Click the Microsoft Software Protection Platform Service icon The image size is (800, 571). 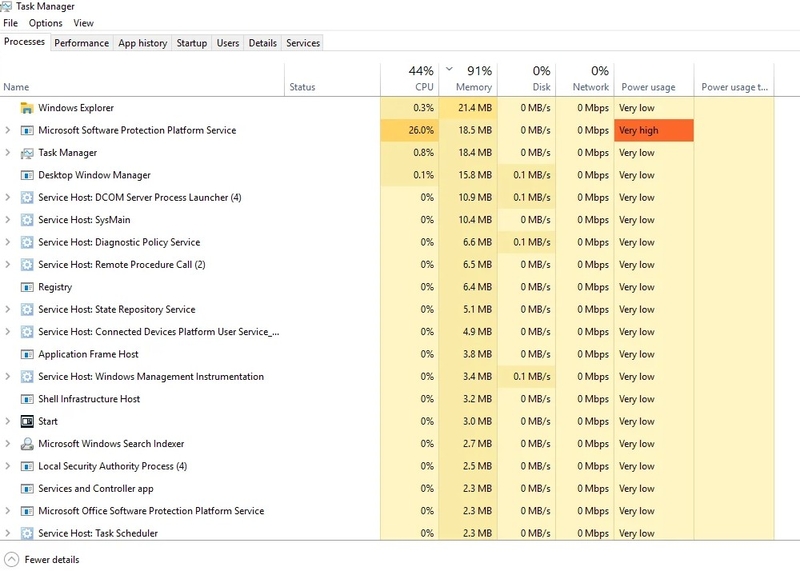click(27, 131)
